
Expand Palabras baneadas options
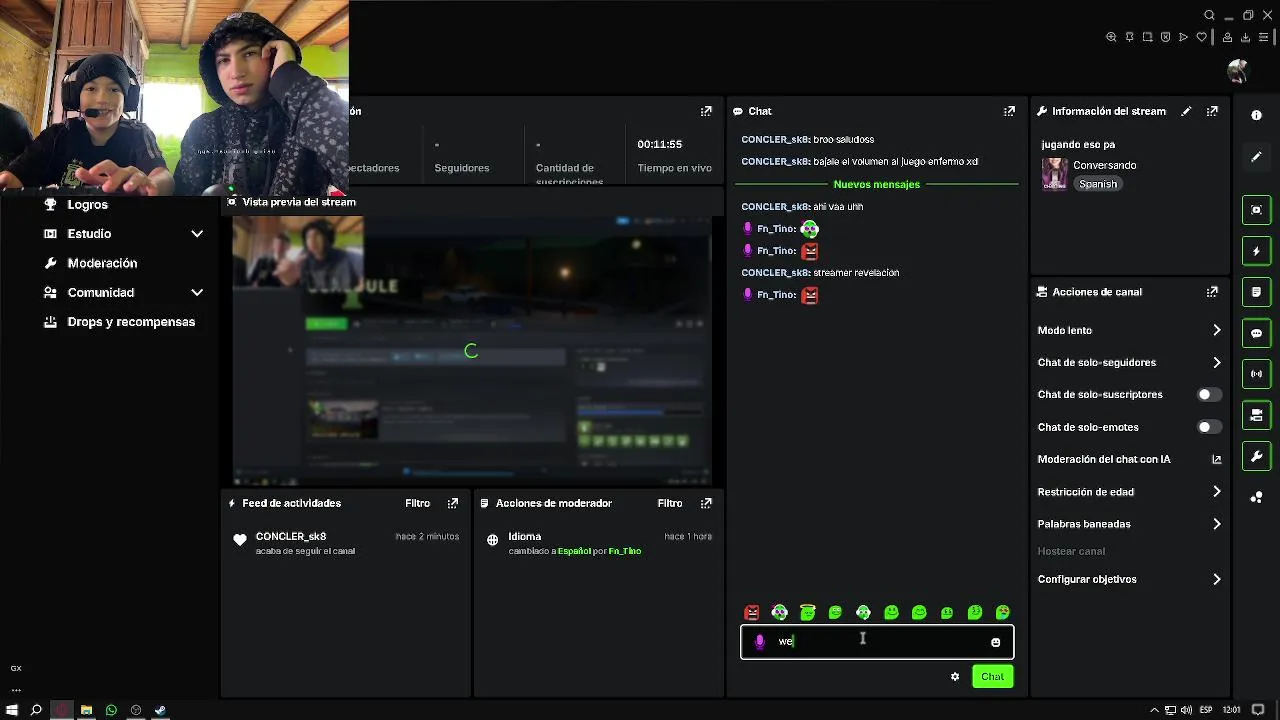[x=1129, y=524]
